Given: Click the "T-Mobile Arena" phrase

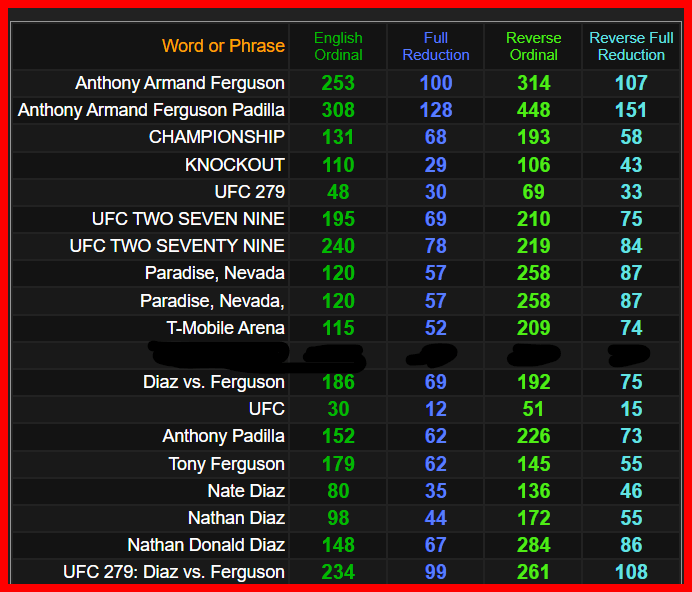Looking at the screenshot, I should [225, 328].
